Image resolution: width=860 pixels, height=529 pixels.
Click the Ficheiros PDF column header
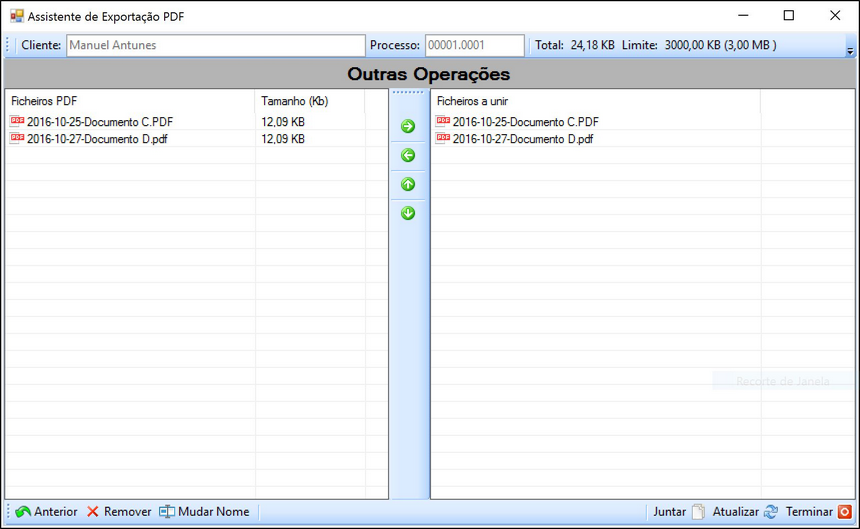[x=129, y=101]
